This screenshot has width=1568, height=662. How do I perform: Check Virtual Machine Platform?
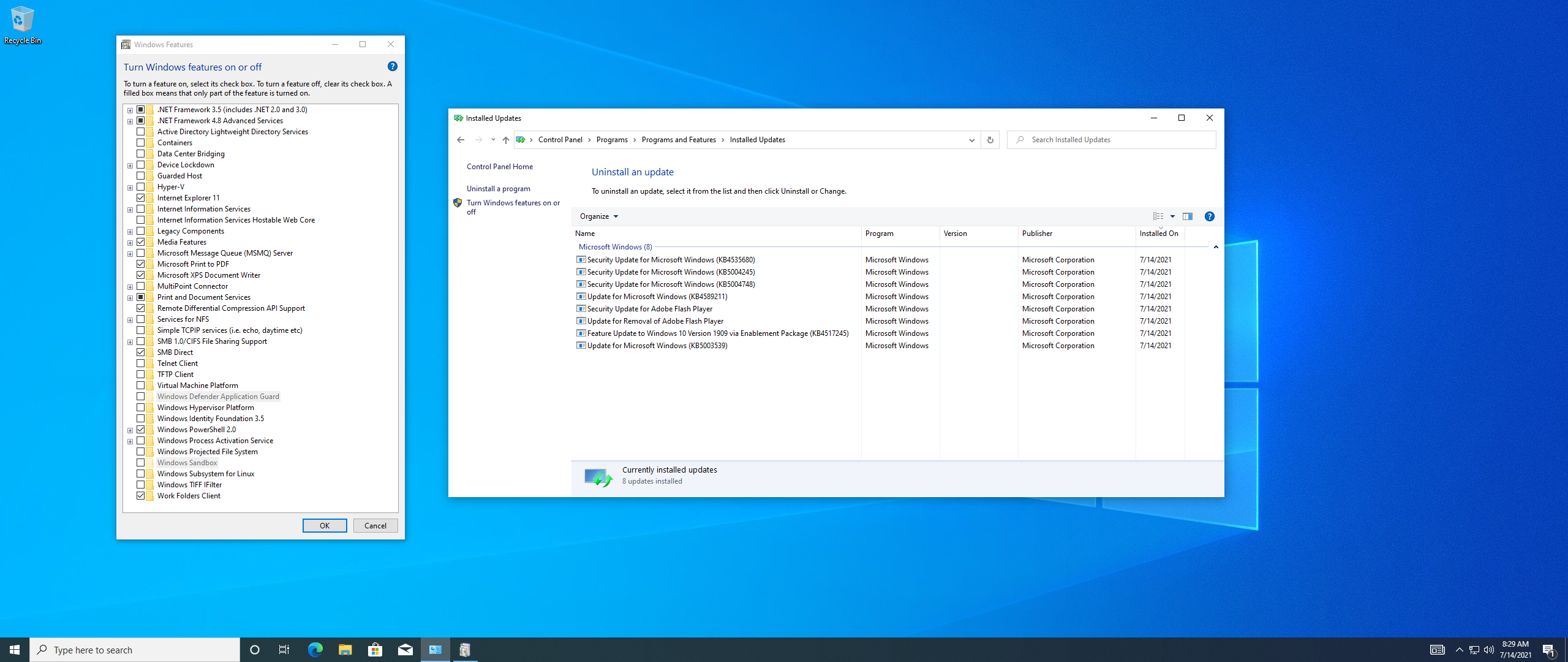point(140,386)
